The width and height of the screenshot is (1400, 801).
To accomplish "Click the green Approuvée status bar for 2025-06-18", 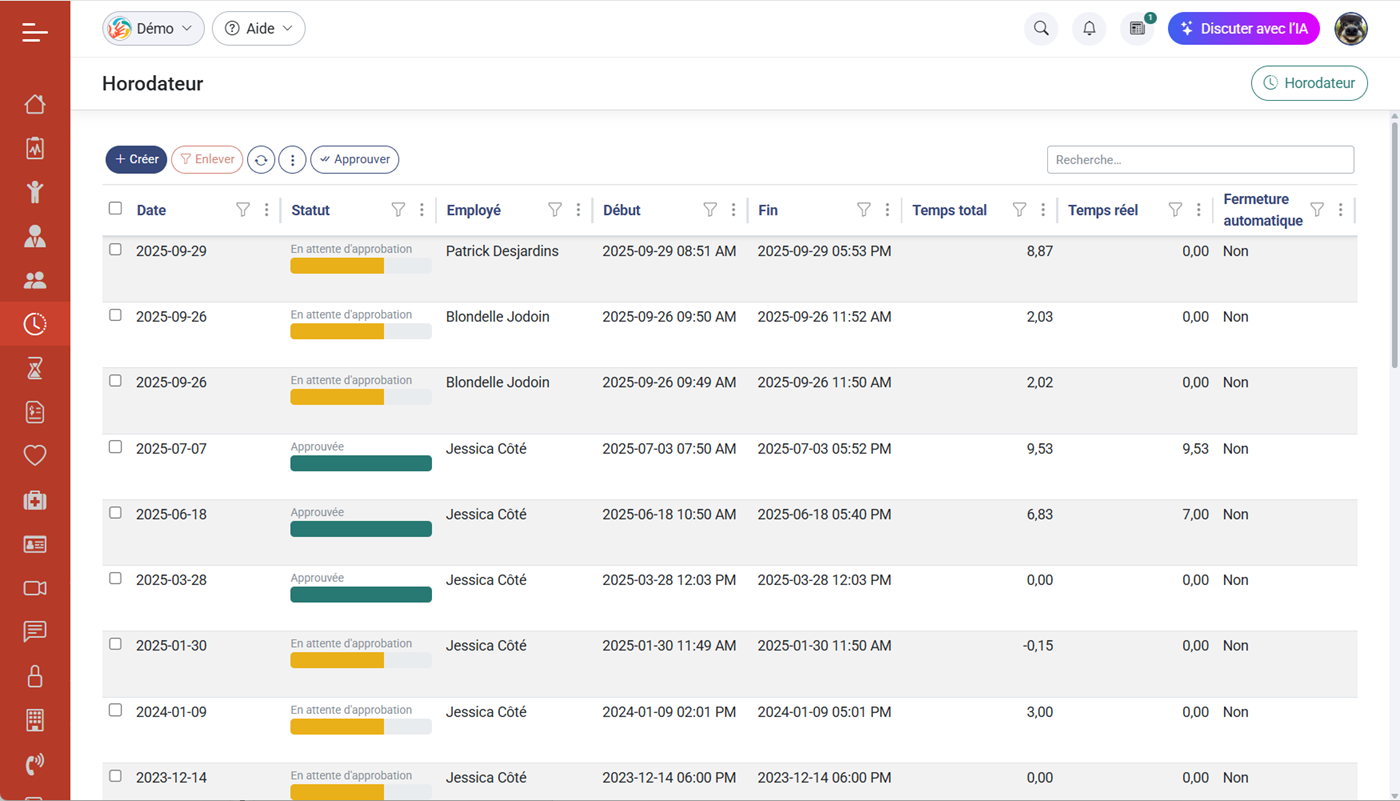I will coord(361,529).
